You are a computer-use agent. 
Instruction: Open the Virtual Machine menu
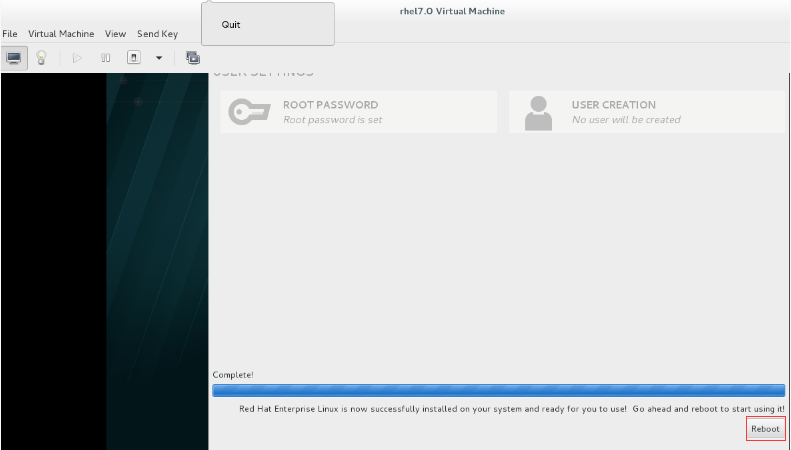(x=61, y=34)
